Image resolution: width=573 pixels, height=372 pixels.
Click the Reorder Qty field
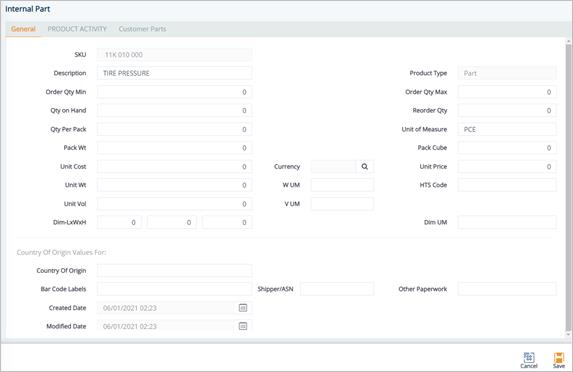(507, 110)
